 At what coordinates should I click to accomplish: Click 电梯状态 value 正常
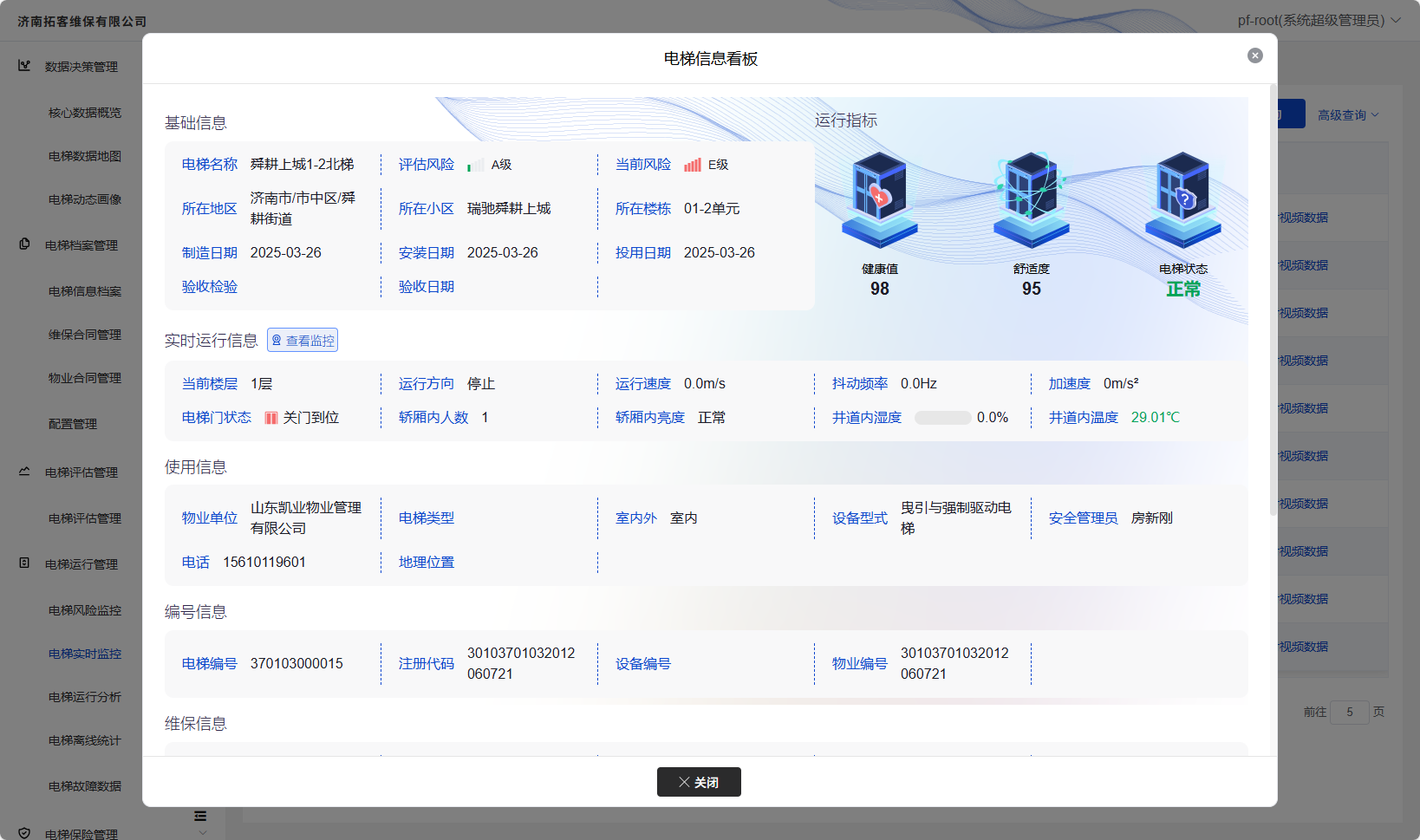pos(1183,289)
